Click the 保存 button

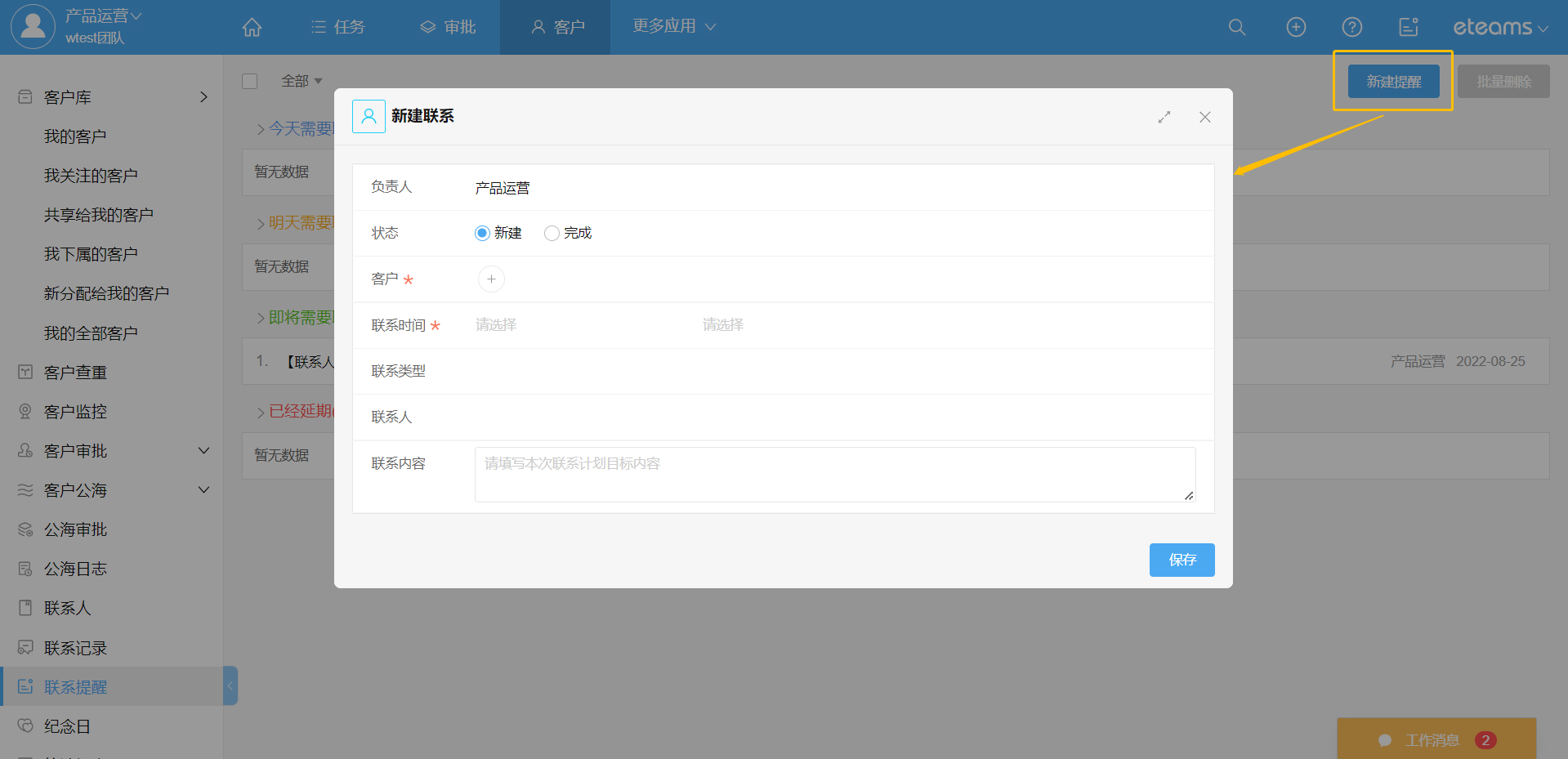coord(1182,560)
